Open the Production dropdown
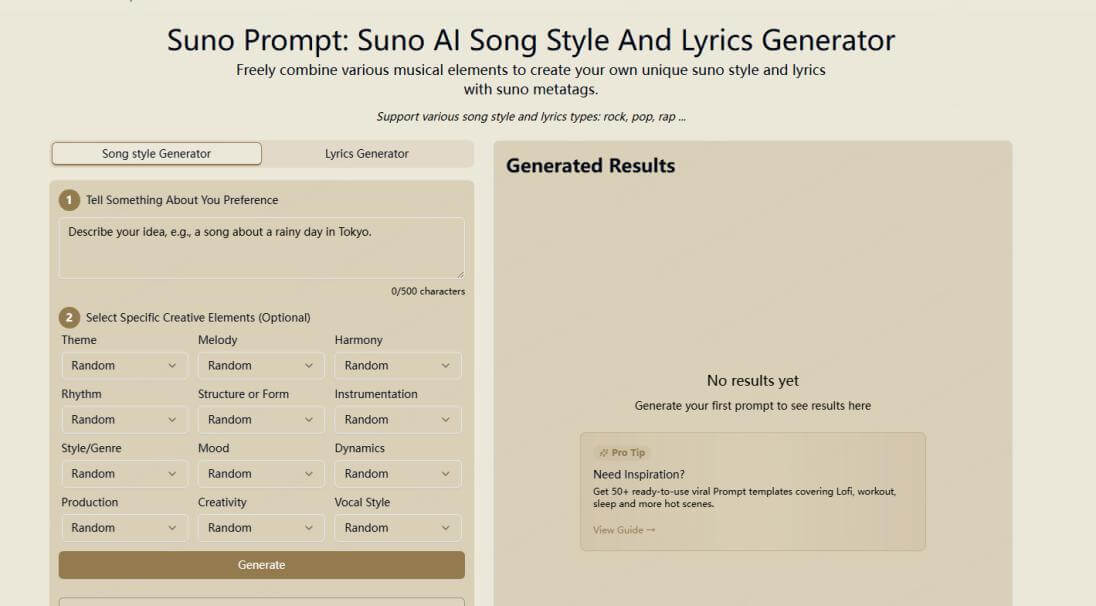 click(124, 527)
